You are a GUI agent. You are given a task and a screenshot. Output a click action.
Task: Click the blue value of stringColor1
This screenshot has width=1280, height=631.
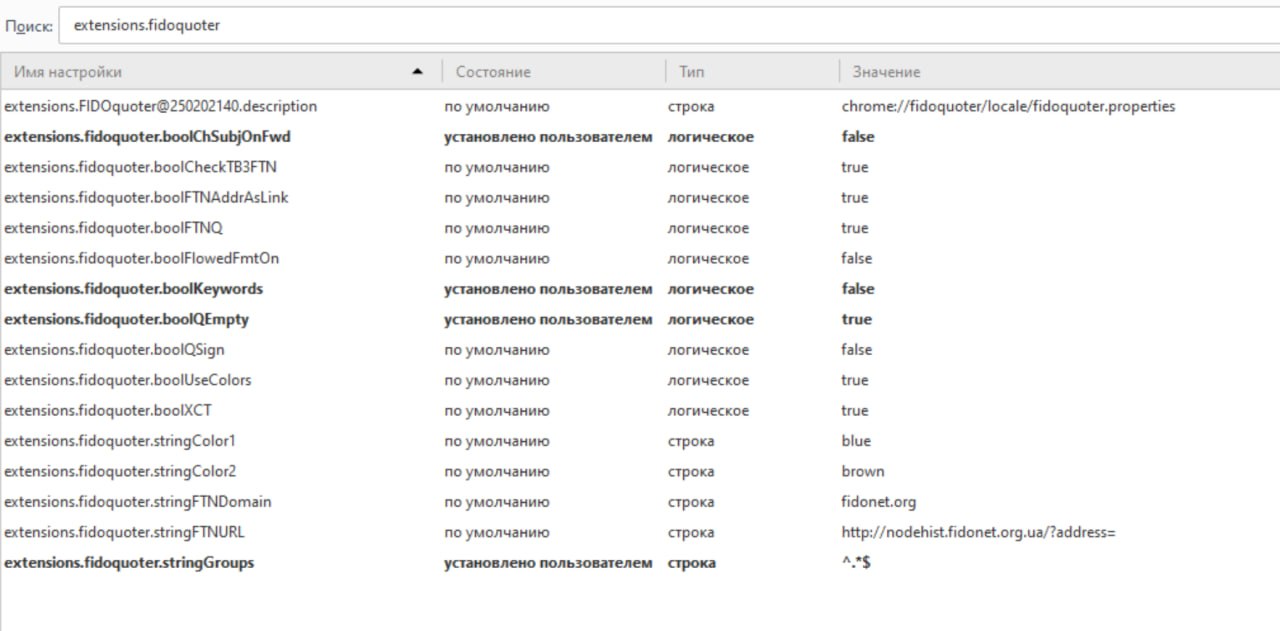[x=856, y=441]
